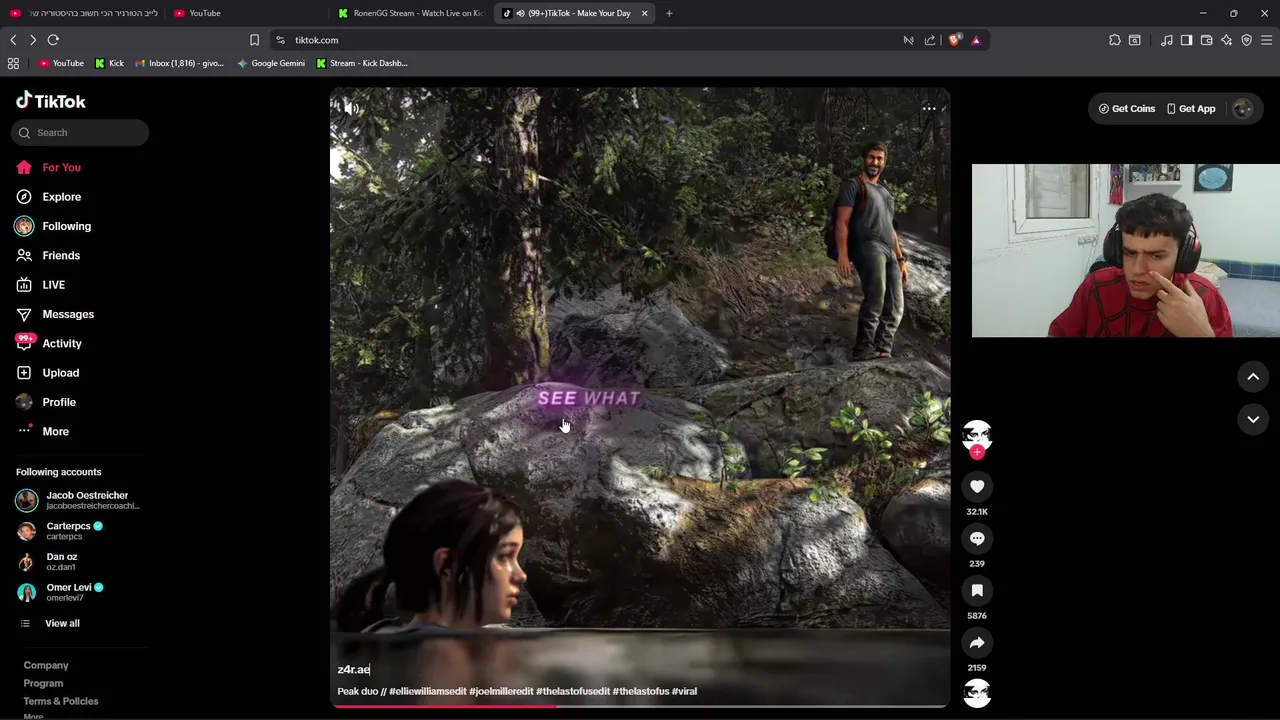
Task: Go to the next video with the down chevron
Action: tap(1253, 419)
